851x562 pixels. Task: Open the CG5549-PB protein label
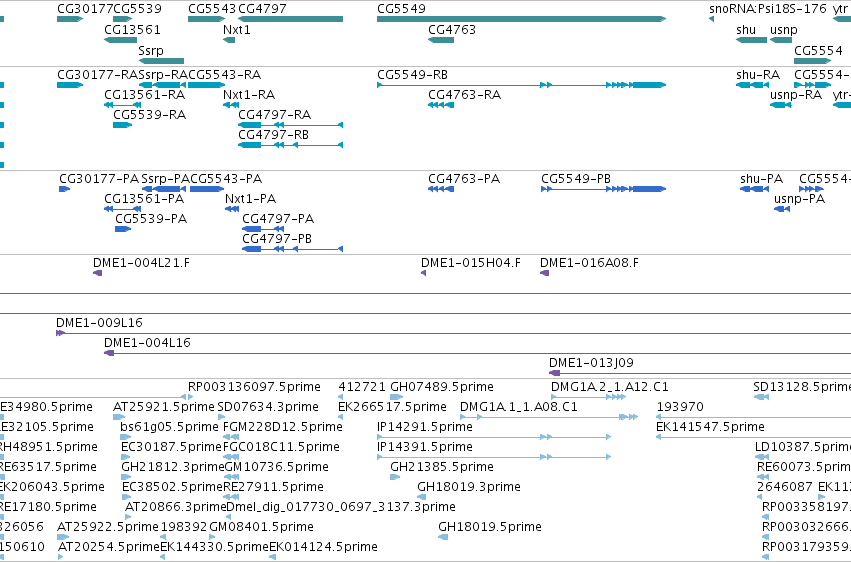pos(576,178)
